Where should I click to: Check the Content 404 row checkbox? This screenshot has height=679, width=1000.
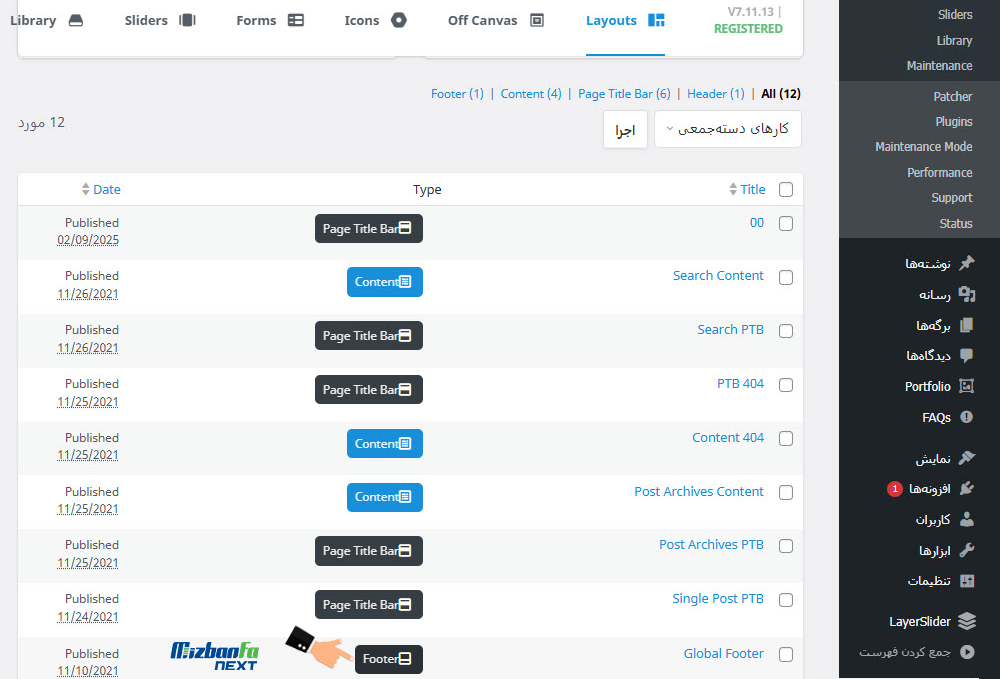(786, 439)
